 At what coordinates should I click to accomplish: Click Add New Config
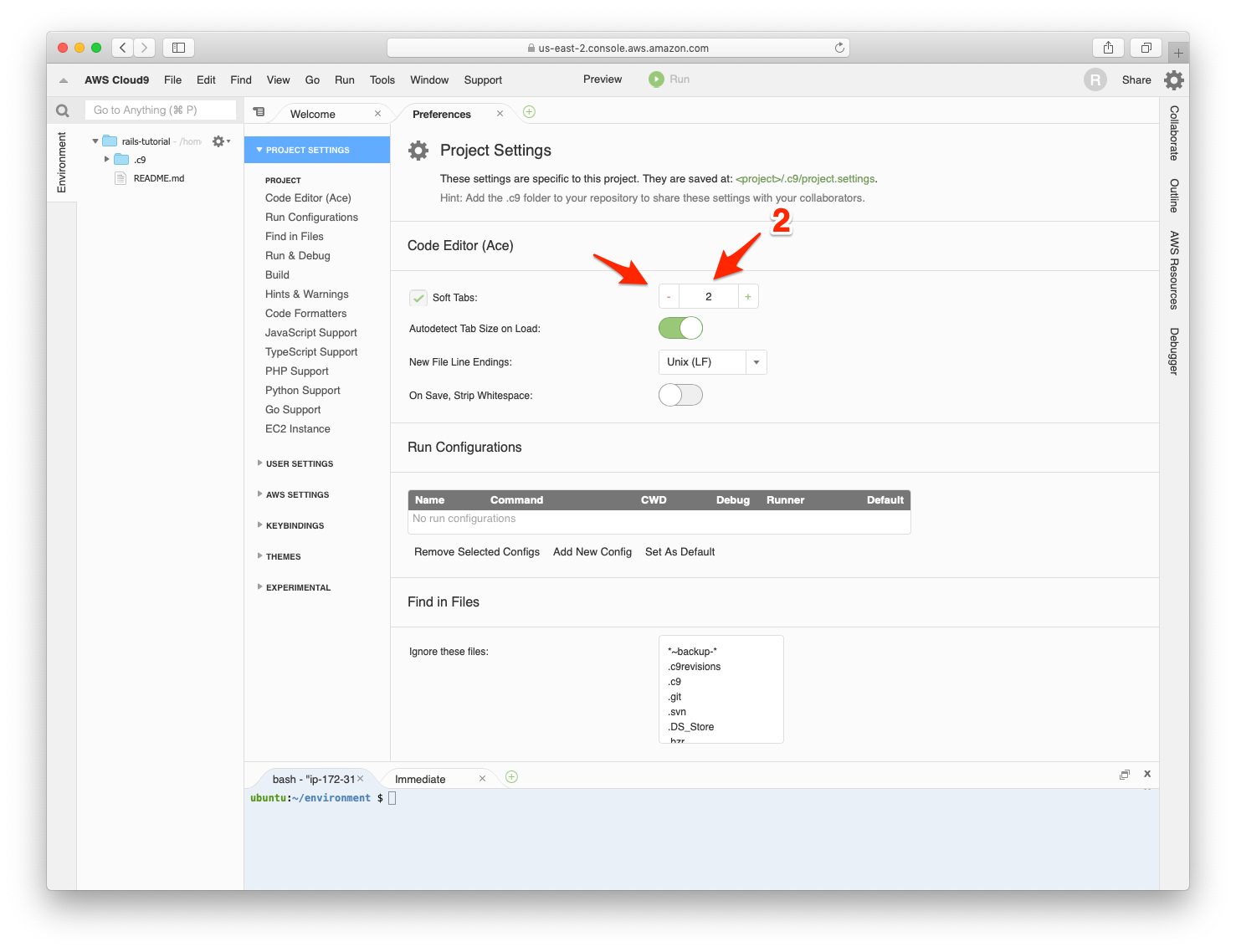coord(592,552)
